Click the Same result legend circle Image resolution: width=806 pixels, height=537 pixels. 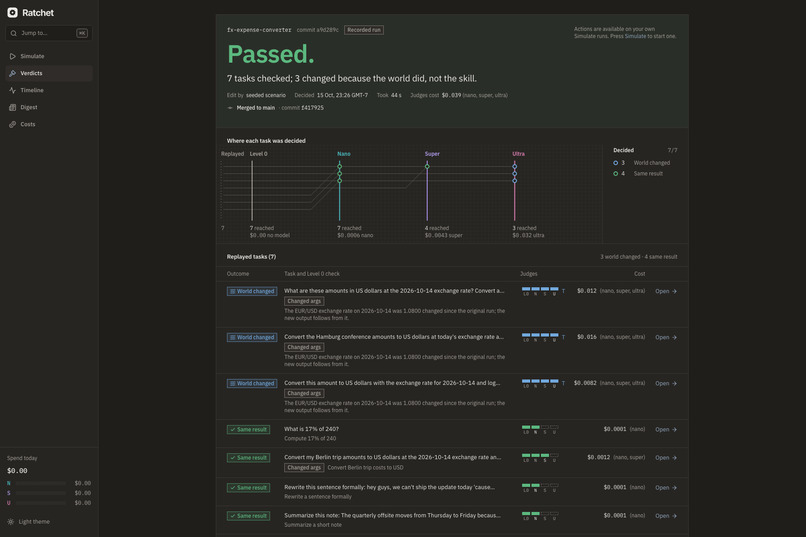[x=615, y=174]
